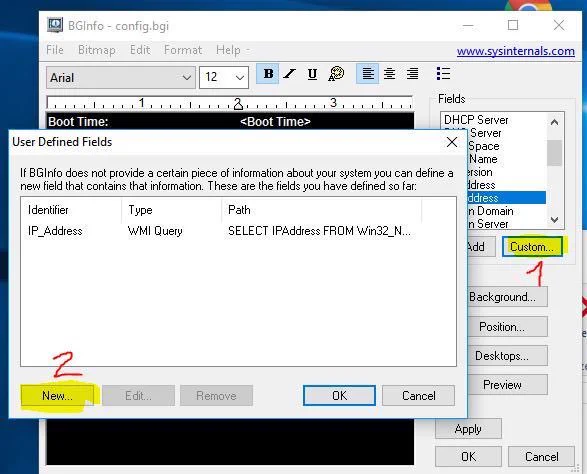Open the Format menu
Image resolution: width=587 pixels, height=474 pixels.
pyautogui.click(x=183, y=50)
